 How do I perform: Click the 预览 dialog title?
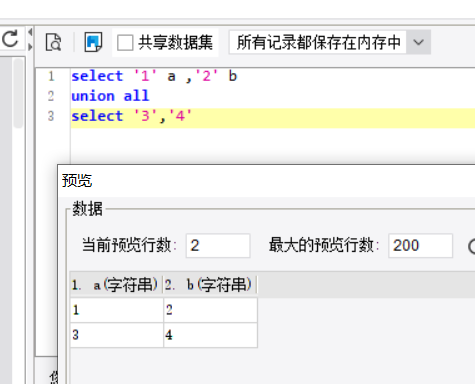pyautogui.click(x=77, y=180)
